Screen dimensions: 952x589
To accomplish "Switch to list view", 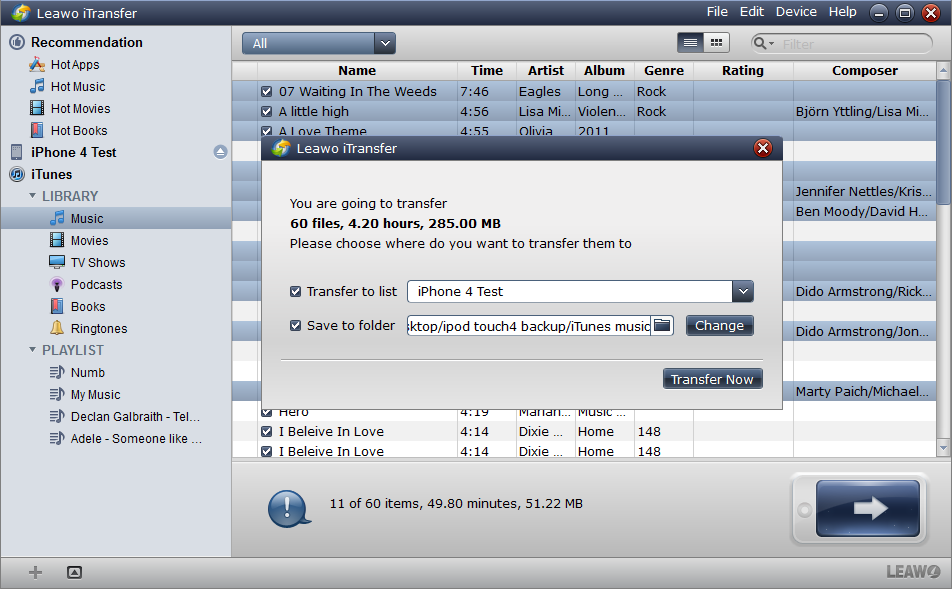I will [x=690, y=43].
